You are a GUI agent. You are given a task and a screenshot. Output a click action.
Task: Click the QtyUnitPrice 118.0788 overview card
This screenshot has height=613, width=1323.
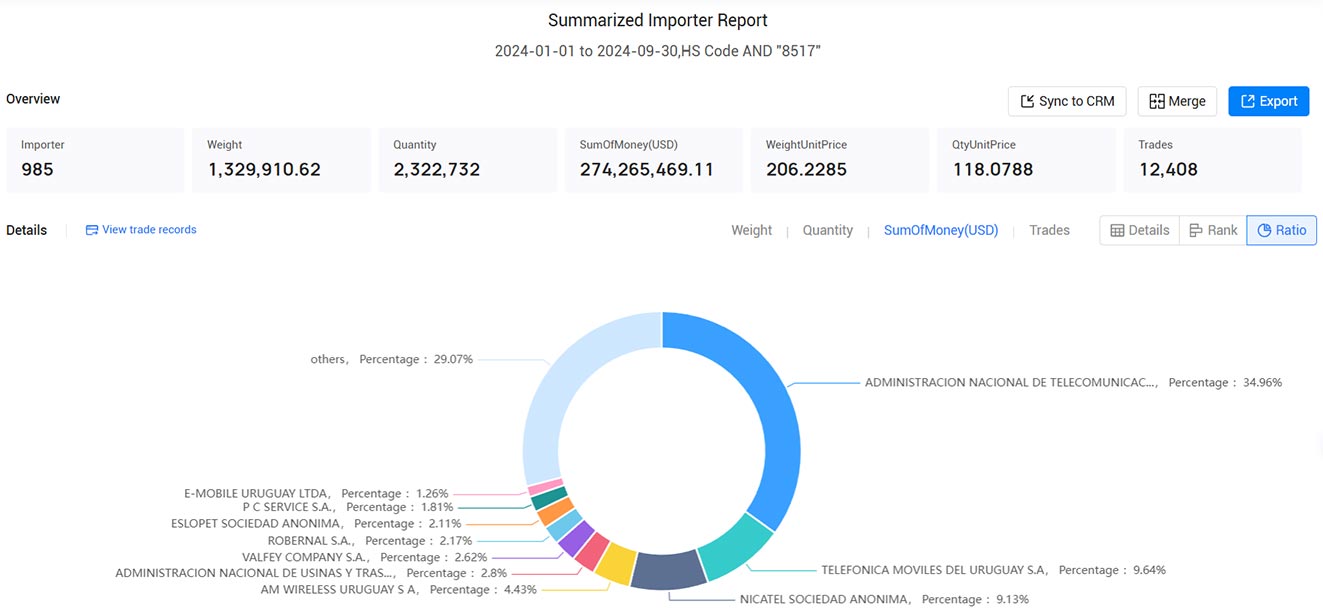[1026, 160]
